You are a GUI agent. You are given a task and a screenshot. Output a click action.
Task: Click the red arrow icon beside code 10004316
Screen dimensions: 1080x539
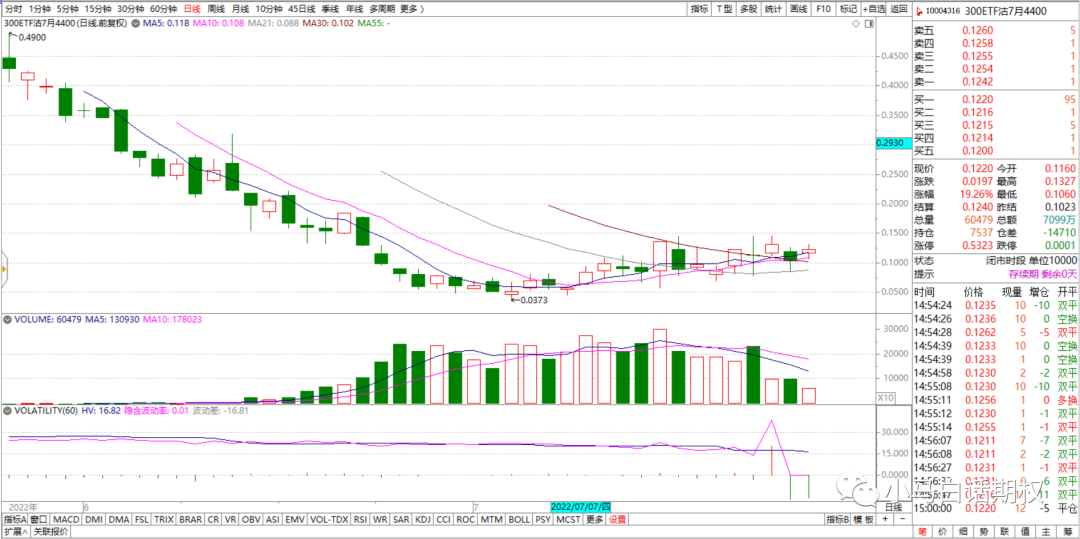coord(921,11)
